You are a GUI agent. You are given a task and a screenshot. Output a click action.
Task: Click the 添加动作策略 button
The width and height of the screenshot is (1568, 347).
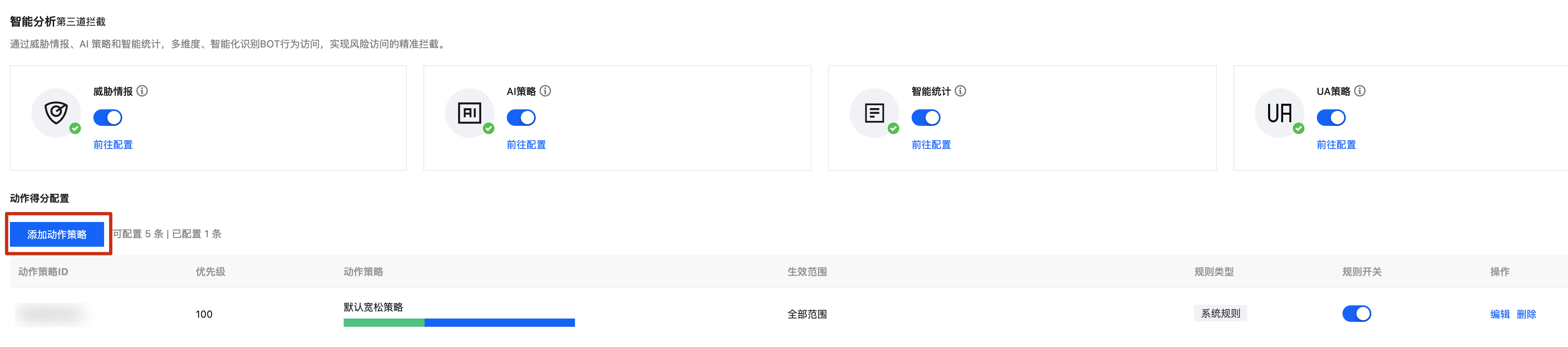point(57,235)
